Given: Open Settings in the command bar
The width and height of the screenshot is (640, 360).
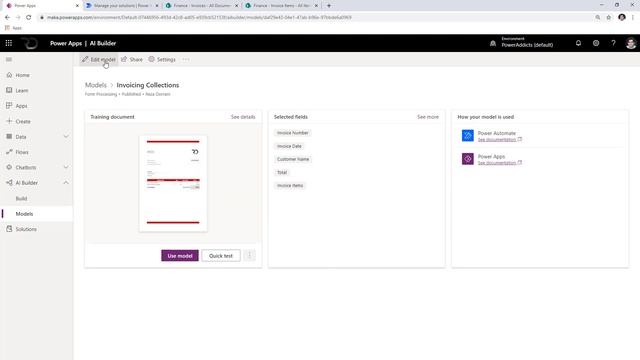Looking at the screenshot, I should pyautogui.click(x=162, y=60).
